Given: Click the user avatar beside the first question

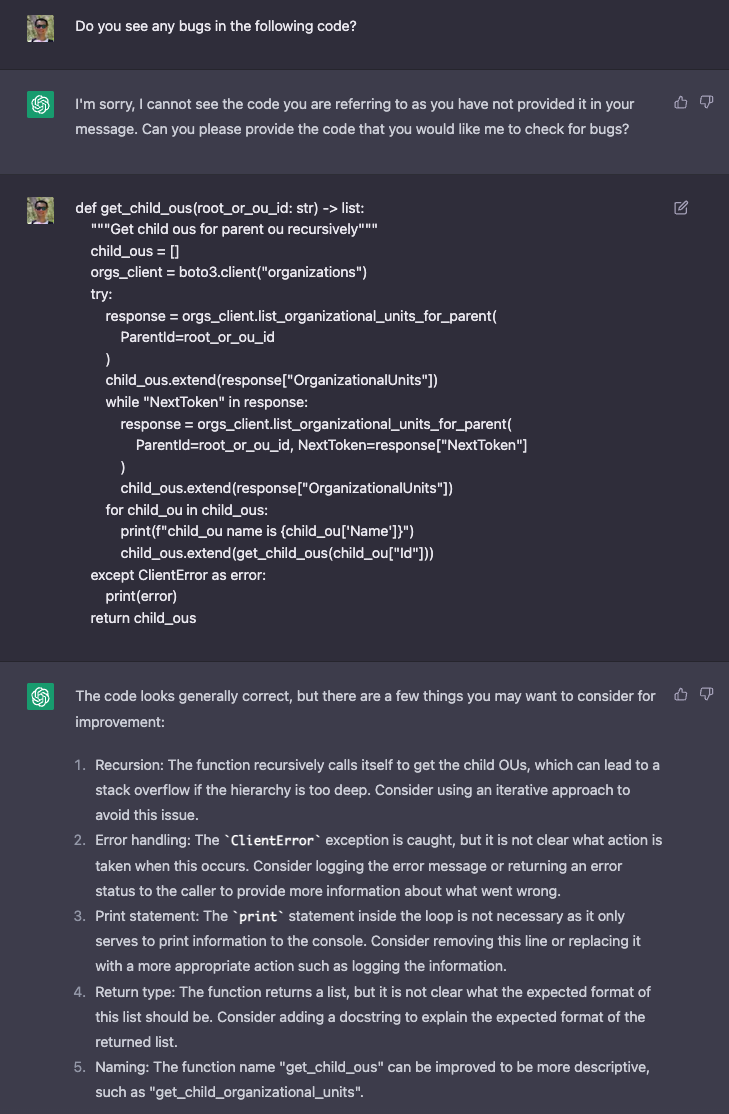Looking at the screenshot, I should (41, 28).
